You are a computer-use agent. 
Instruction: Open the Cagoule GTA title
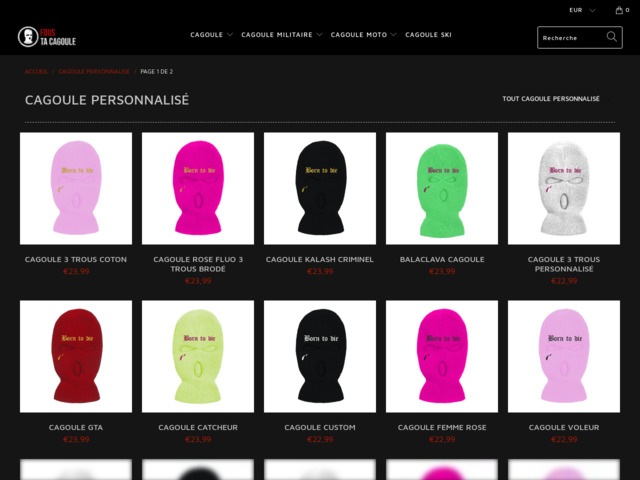[x=76, y=427]
